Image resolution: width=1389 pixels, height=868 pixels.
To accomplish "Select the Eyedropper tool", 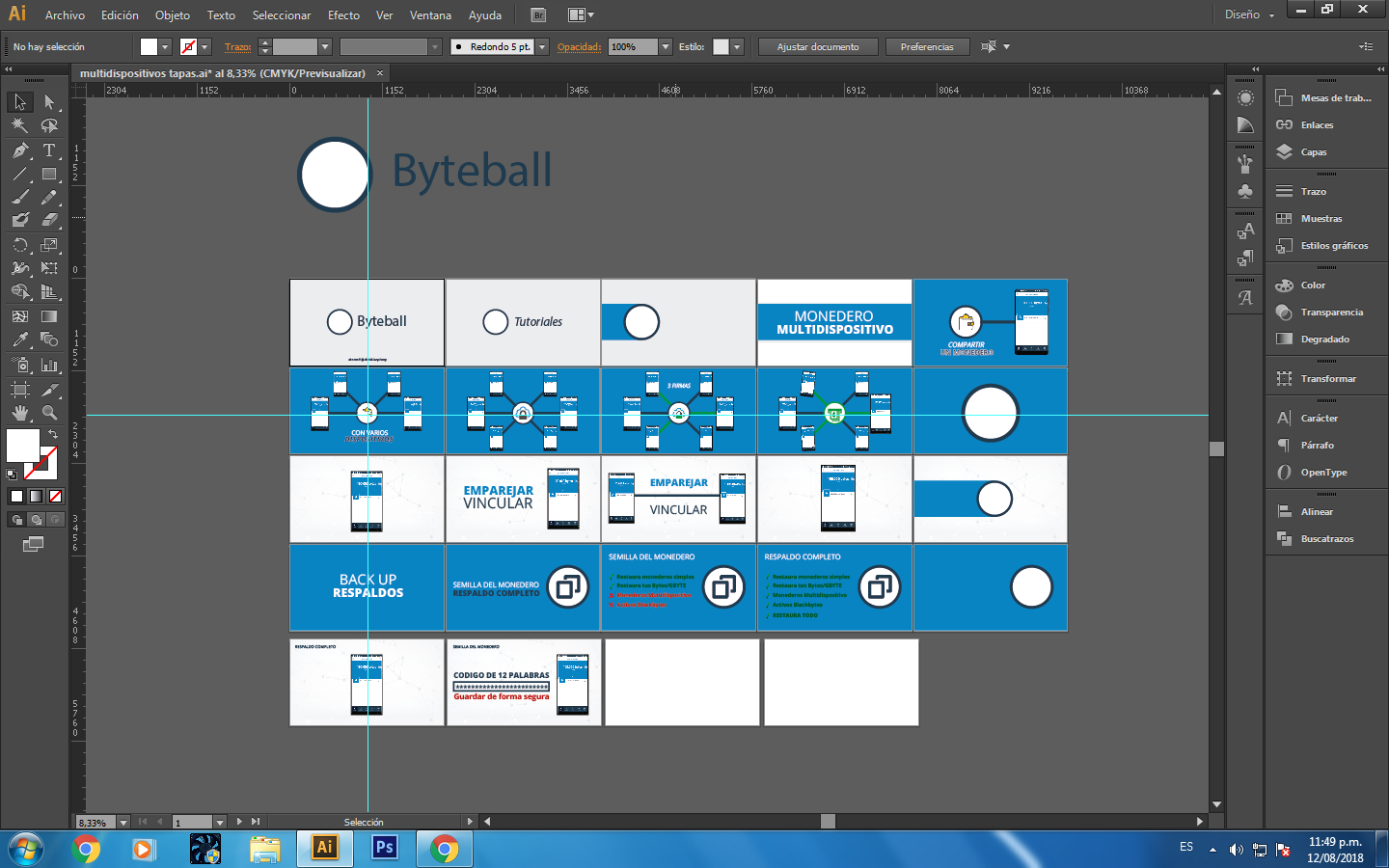I will tap(20, 339).
